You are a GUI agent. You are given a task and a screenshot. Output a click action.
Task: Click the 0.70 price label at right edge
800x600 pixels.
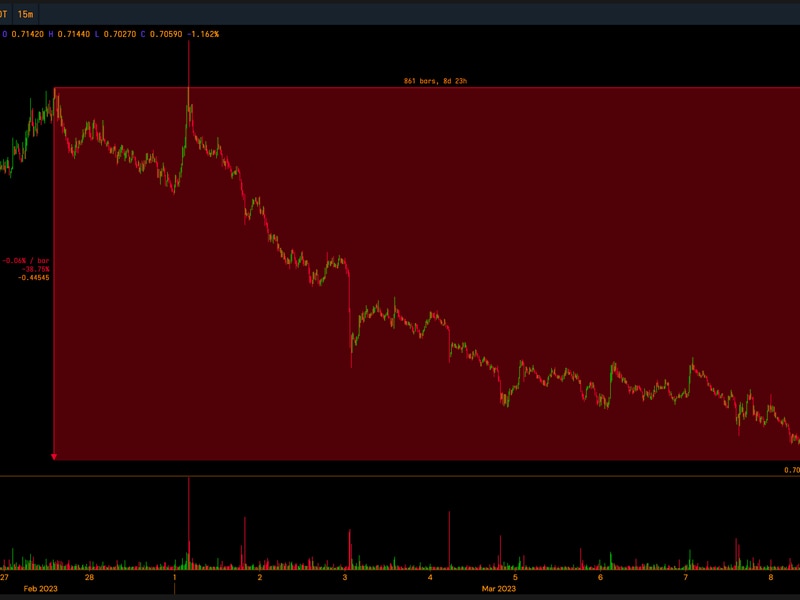click(791, 470)
